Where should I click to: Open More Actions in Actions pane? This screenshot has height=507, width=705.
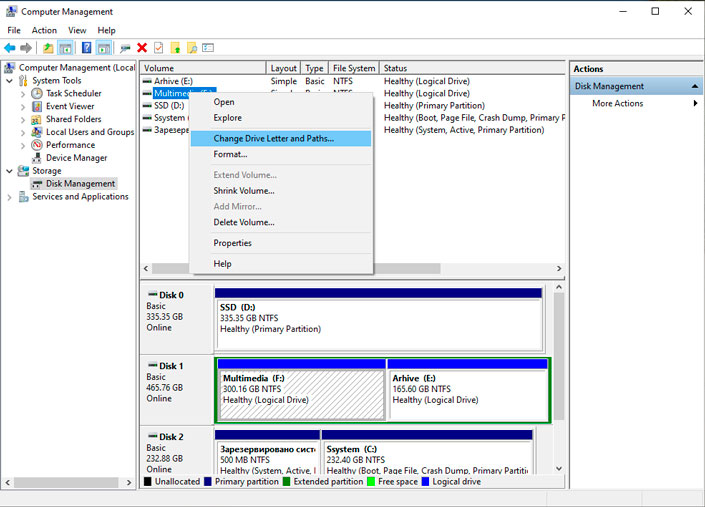coord(636,103)
